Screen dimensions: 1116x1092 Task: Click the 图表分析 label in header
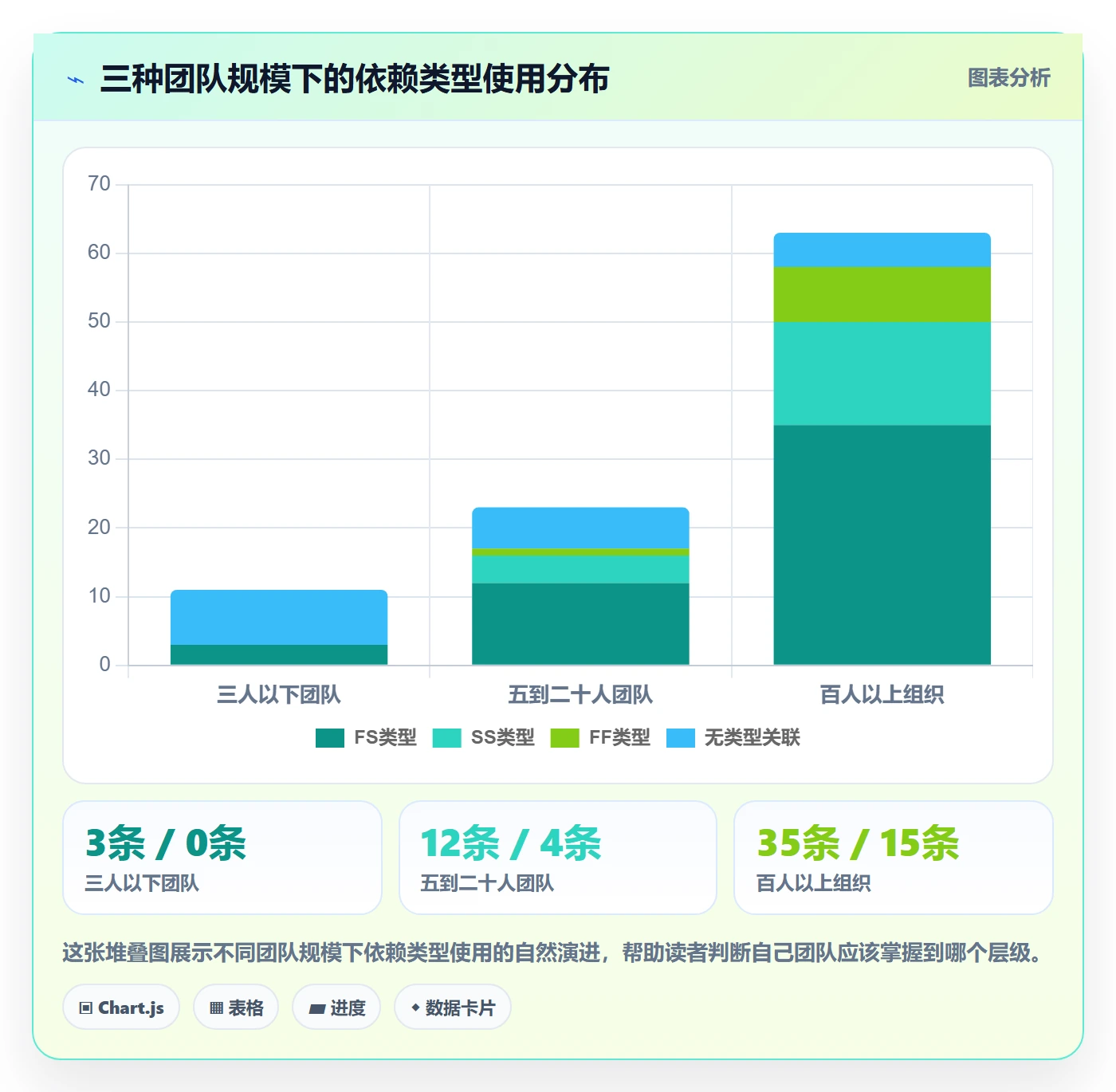(1008, 78)
